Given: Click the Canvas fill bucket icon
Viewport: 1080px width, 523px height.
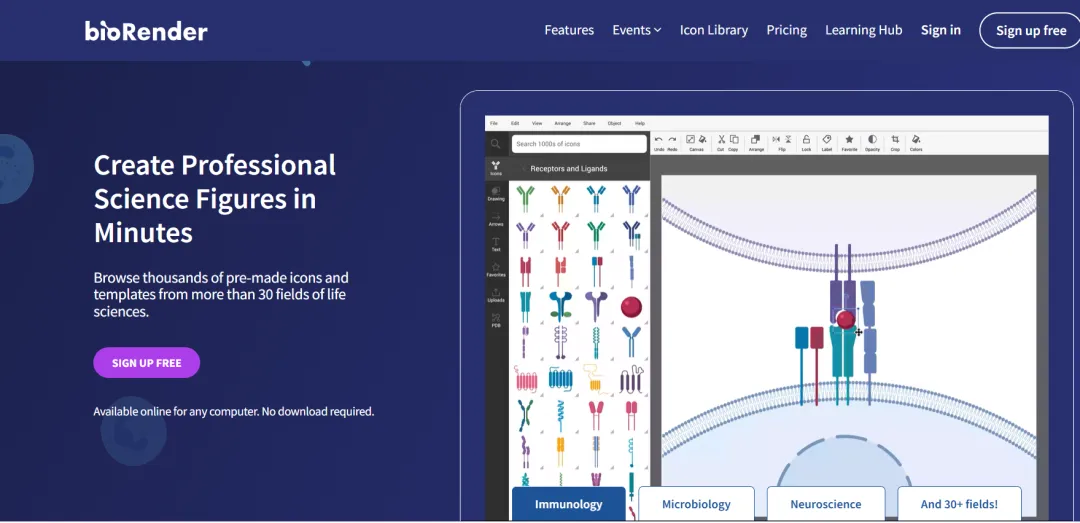Looking at the screenshot, I should 702,139.
